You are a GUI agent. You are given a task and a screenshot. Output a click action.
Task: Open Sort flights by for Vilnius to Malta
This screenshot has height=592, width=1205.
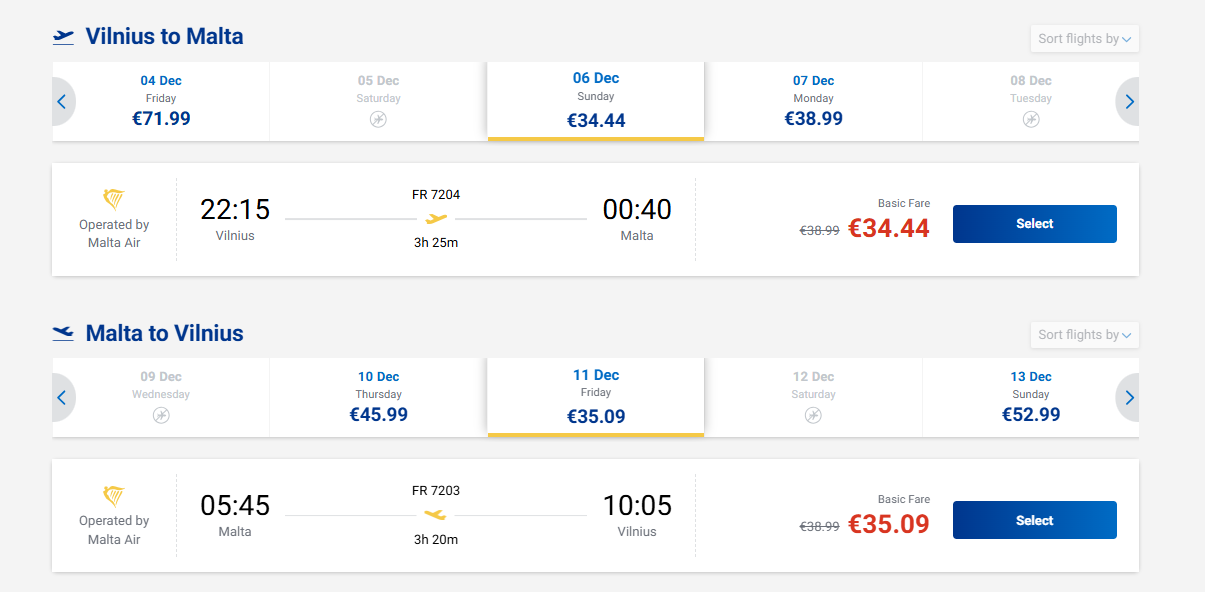pyautogui.click(x=1085, y=39)
